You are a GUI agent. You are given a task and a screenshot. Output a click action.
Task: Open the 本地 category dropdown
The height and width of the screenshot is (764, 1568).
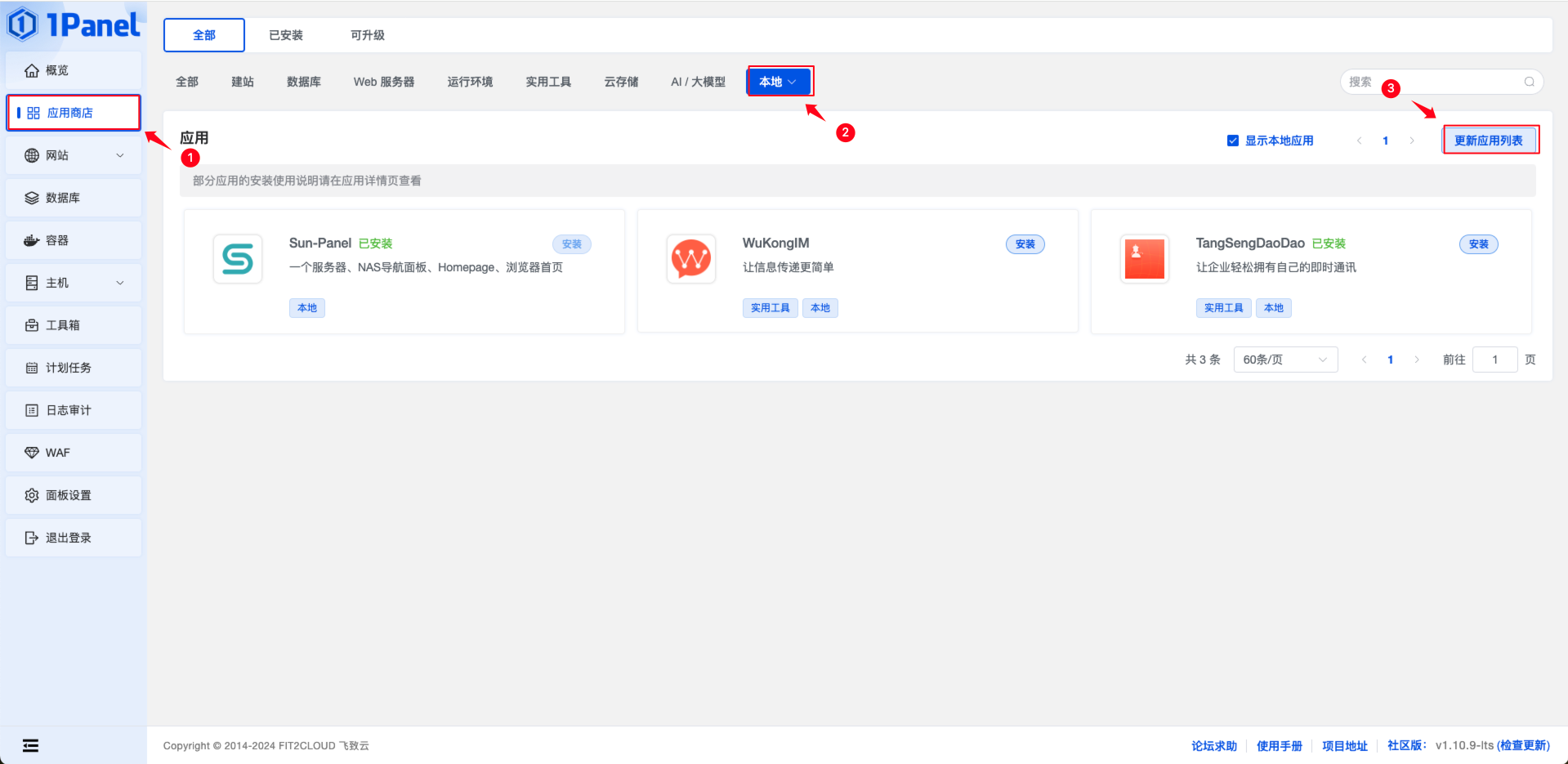tap(778, 82)
